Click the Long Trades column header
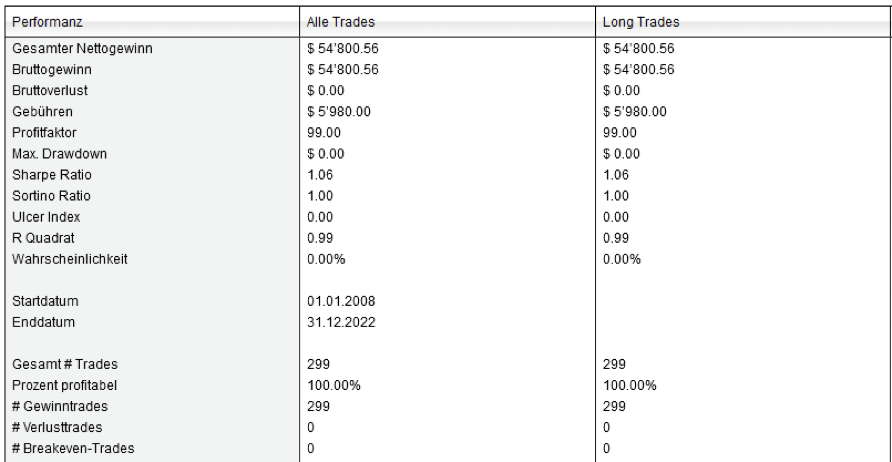Image resolution: width=892 pixels, height=462 pixels. click(x=636, y=21)
